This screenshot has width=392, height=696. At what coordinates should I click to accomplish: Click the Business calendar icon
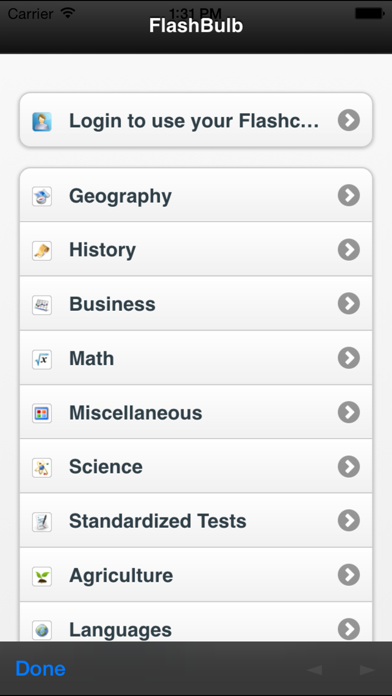[42, 305]
